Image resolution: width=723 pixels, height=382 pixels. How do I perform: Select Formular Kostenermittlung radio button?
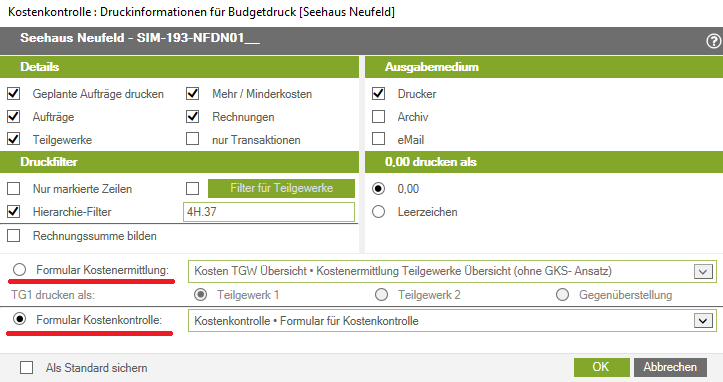pos(19,269)
